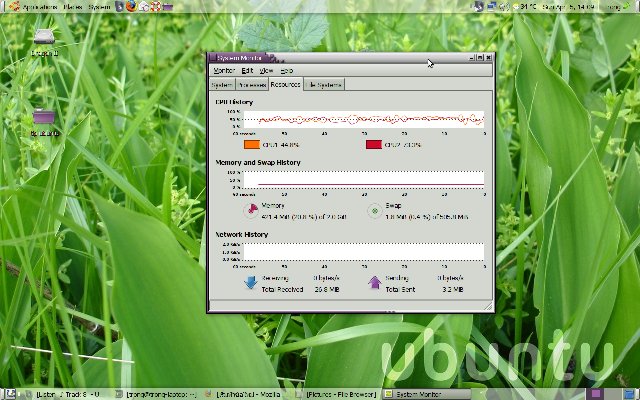The width and height of the screenshot is (640, 400).
Task: Click the red CPU2 color swatch
Action: (374, 144)
